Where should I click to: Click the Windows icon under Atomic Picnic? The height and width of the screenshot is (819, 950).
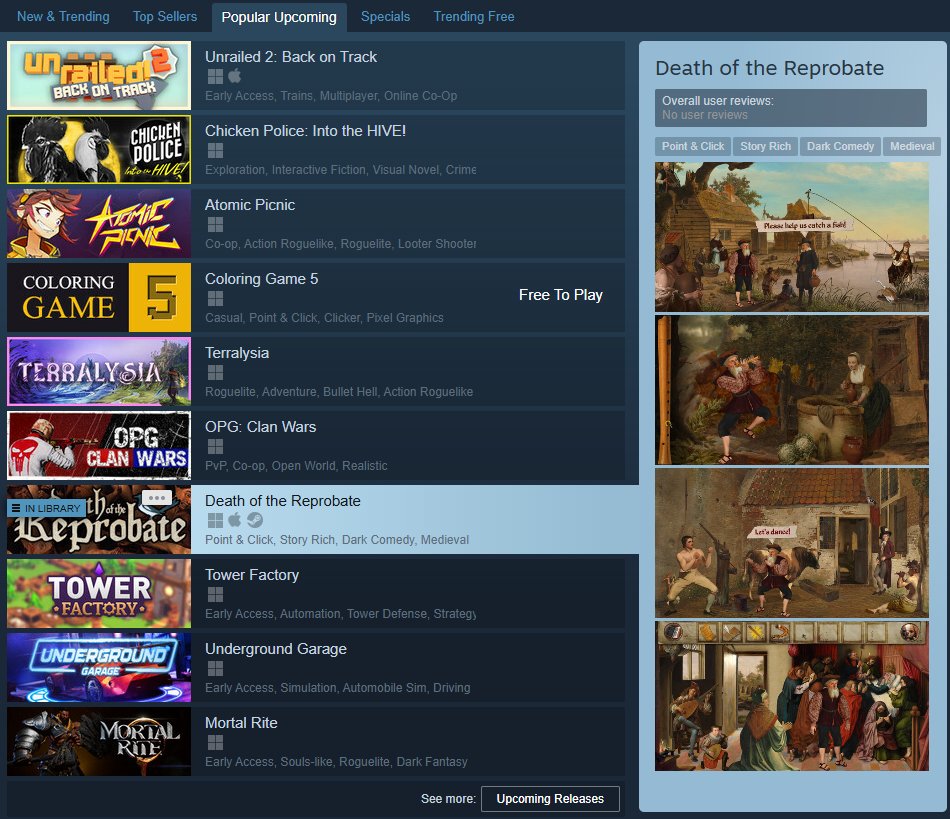215,224
